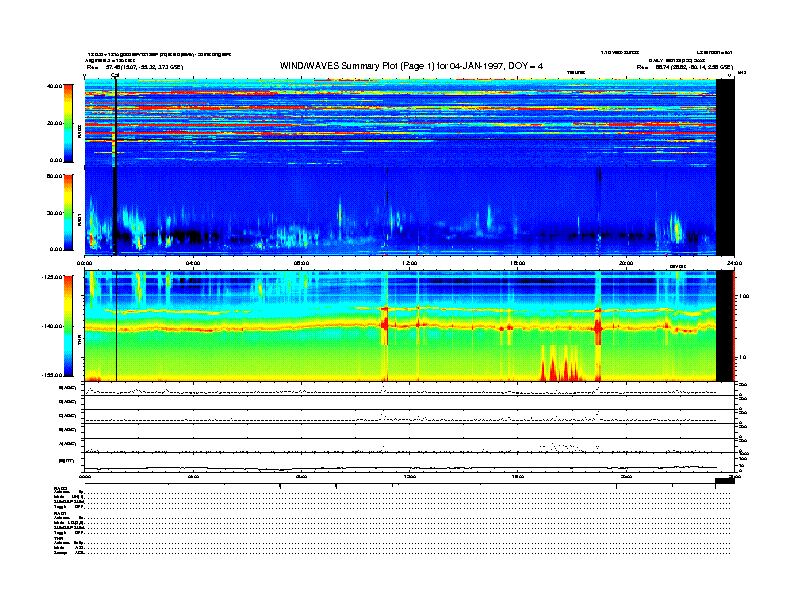Image resolution: width=792 pixels, height=612 pixels.
Task: Click the 20.00 label on the RAD2 color scale
Action: [54, 123]
